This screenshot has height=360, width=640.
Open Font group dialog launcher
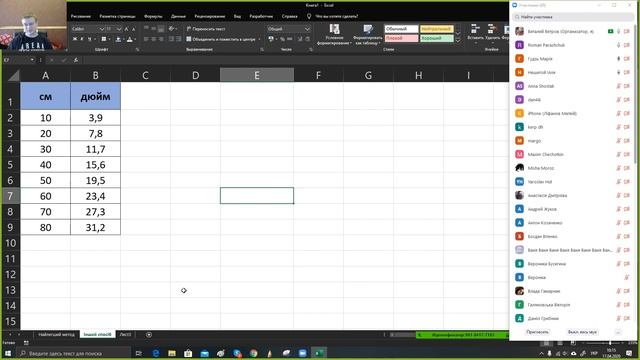(137, 49)
